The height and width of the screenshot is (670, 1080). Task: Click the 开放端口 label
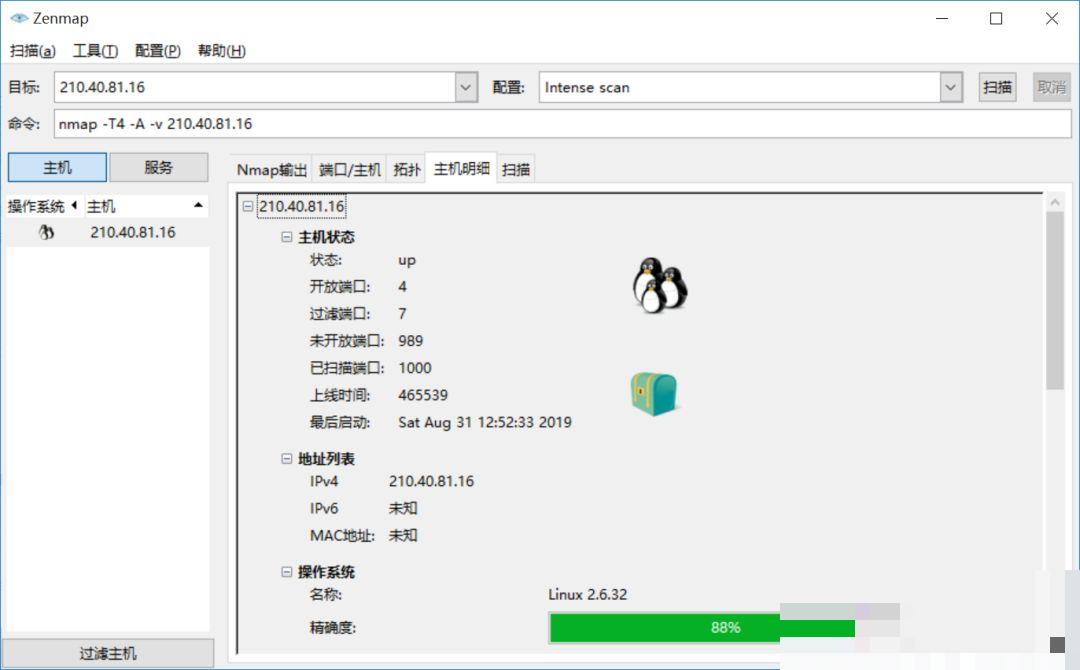[x=340, y=286]
